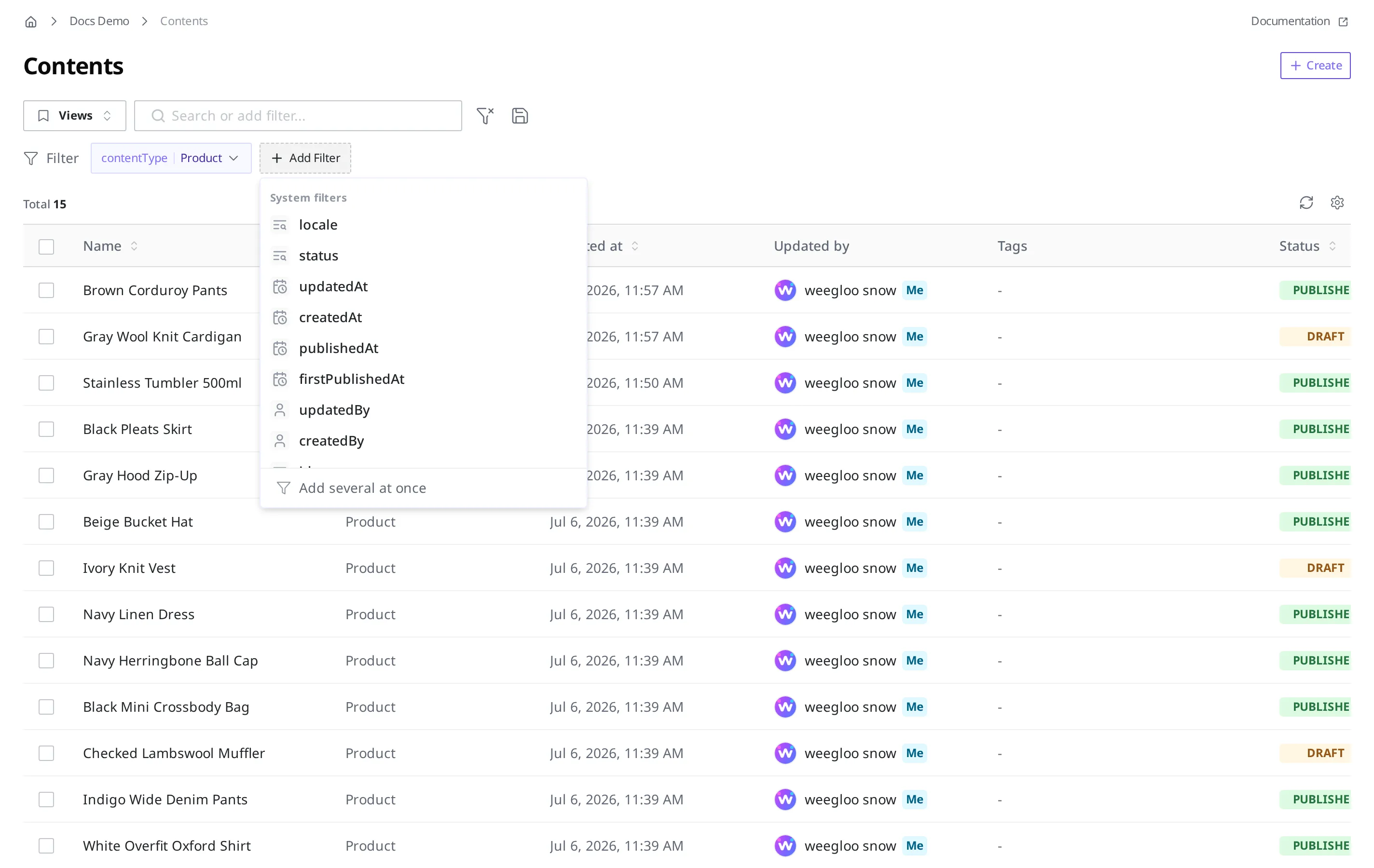This screenshot has width=1374, height=868.
Task: Tick checkbox for Stainless Tumbler 500ml
Action: 46,383
